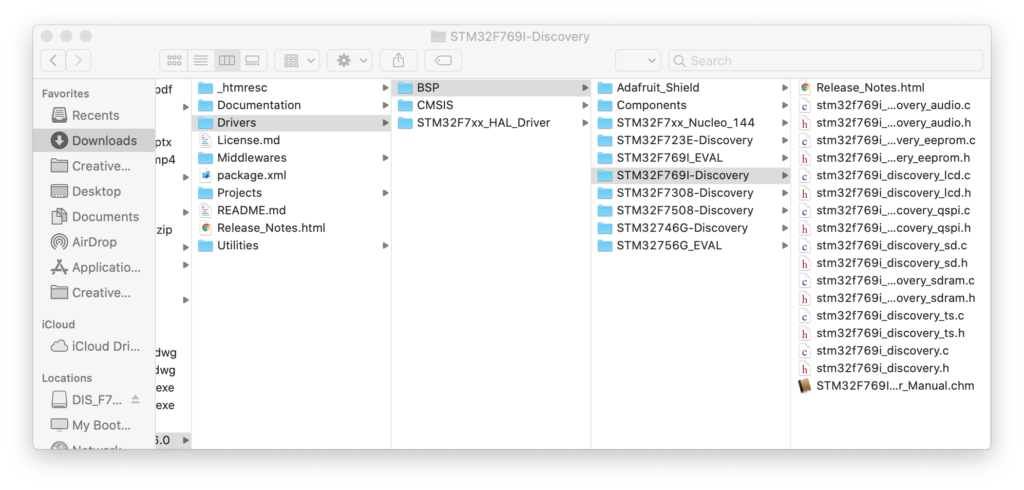Open the Action gear dropdown menu

[352, 61]
